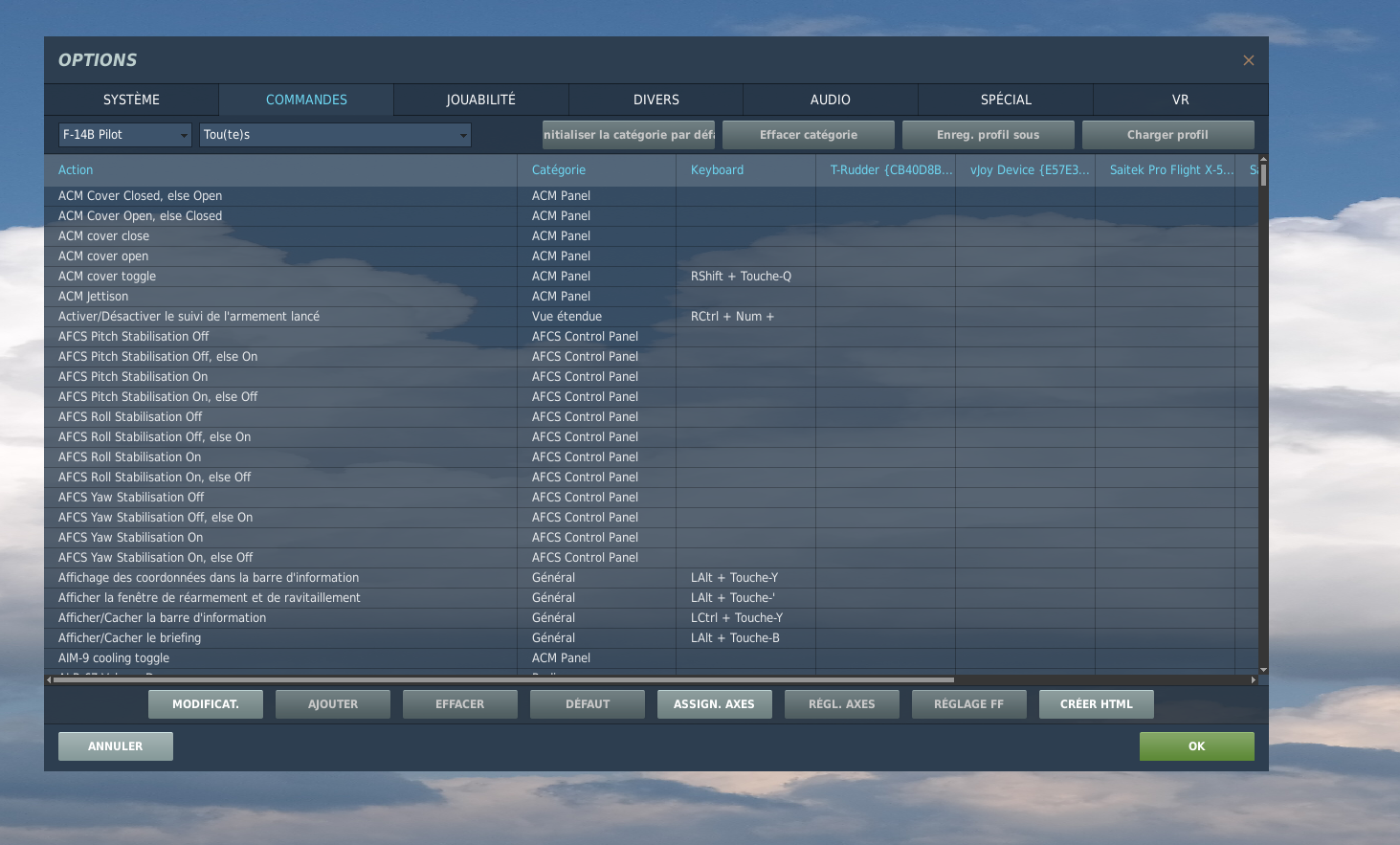Open the JOUABILITÉ tab
The image size is (1400, 845).
tap(480, 100)
